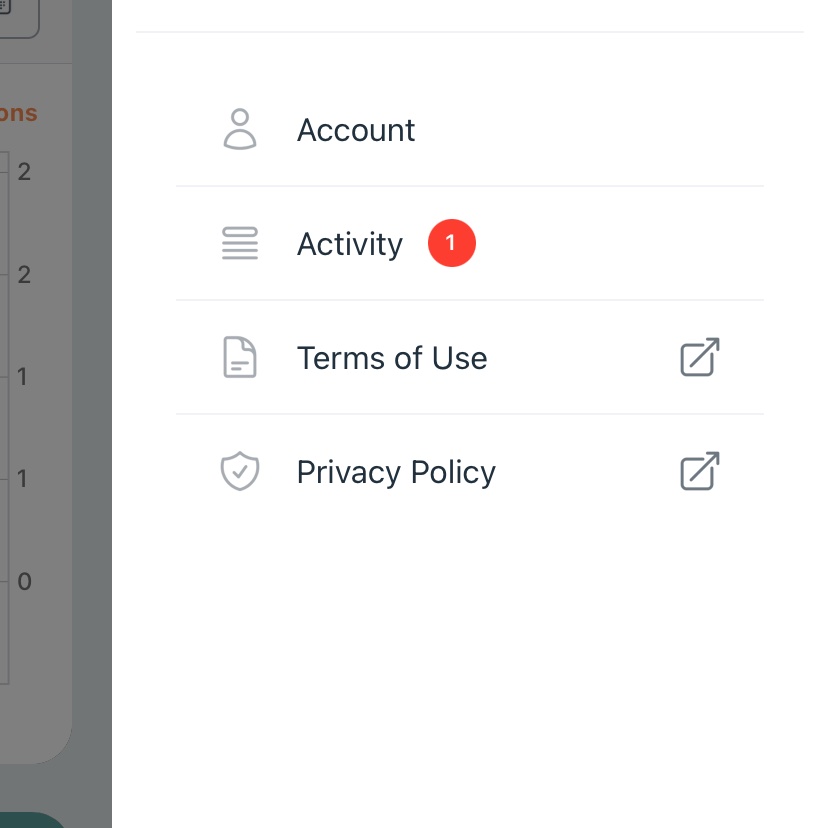Click the red notification badge on Activity

(x=451, y=244)
